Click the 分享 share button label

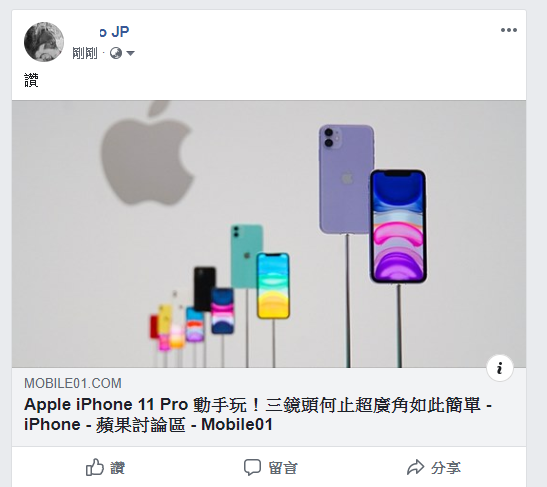pyautogui.click(x=446, y=468)
